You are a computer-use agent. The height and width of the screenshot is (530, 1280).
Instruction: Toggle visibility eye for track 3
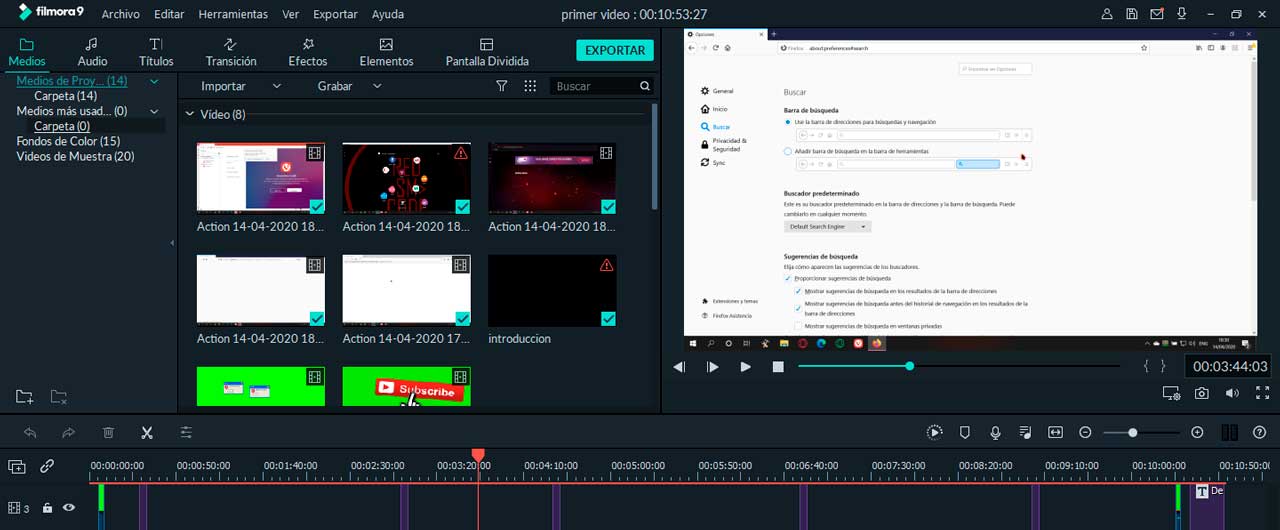pos(69,508)
